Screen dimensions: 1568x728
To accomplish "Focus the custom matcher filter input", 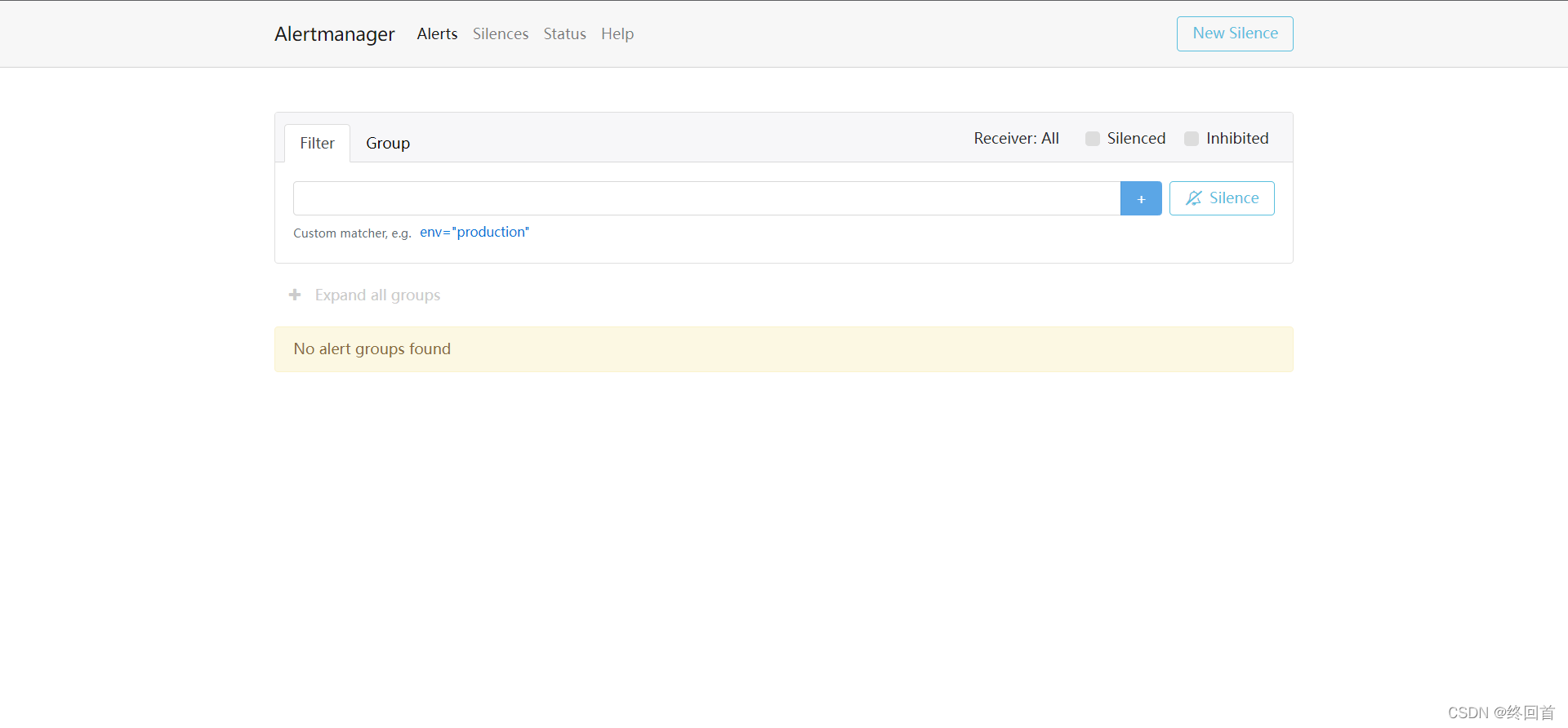I will 706,198.
